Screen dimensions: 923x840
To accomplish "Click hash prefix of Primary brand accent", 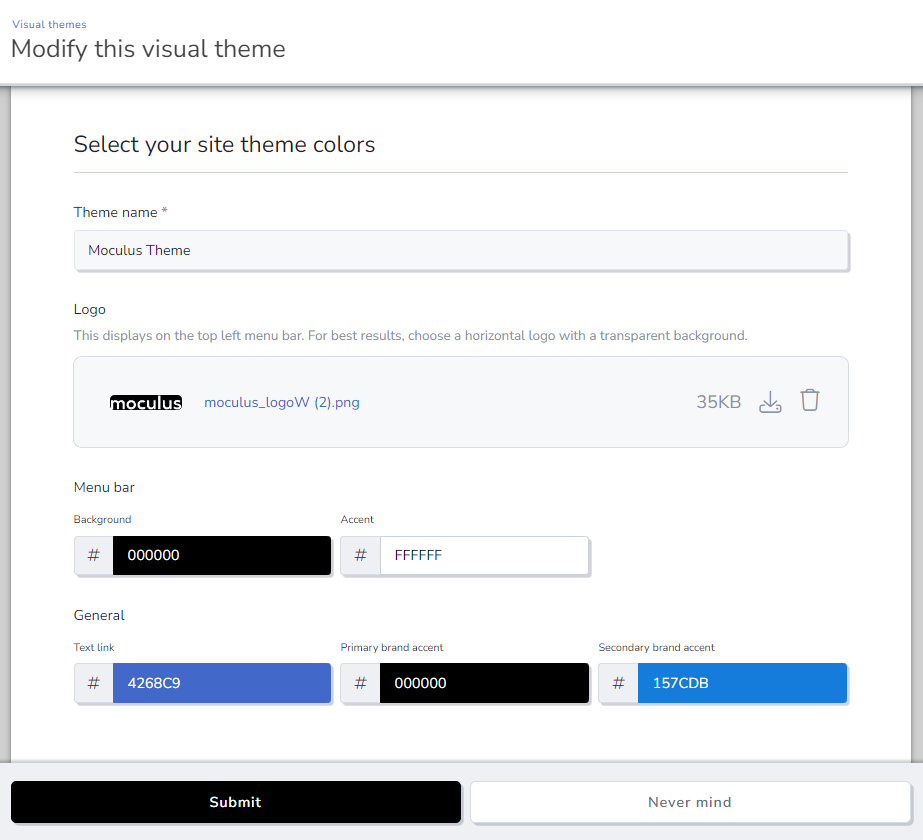I will click(x=361, y=684).
